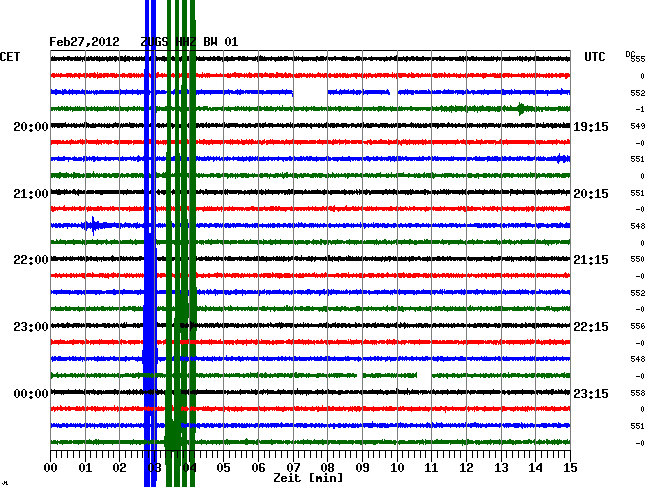This screenshot has height=494, width=650.
Task: Click the DC value 550
Action: pyautogui.click(x=638, y=259)
